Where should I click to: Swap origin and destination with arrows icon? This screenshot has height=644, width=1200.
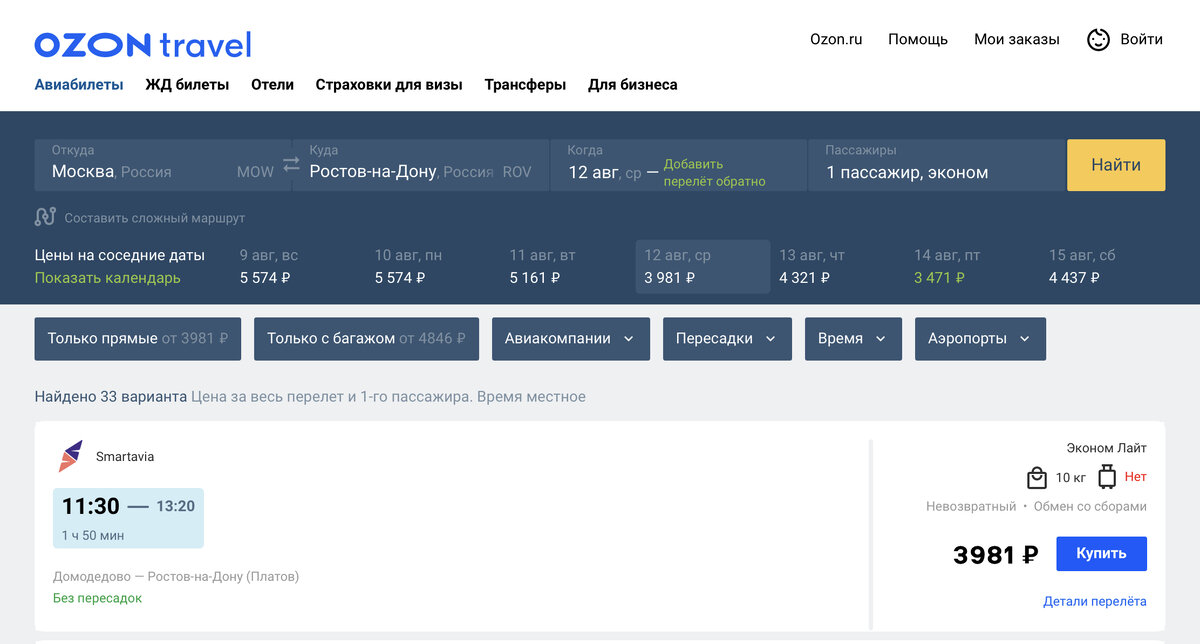point(291,164)
